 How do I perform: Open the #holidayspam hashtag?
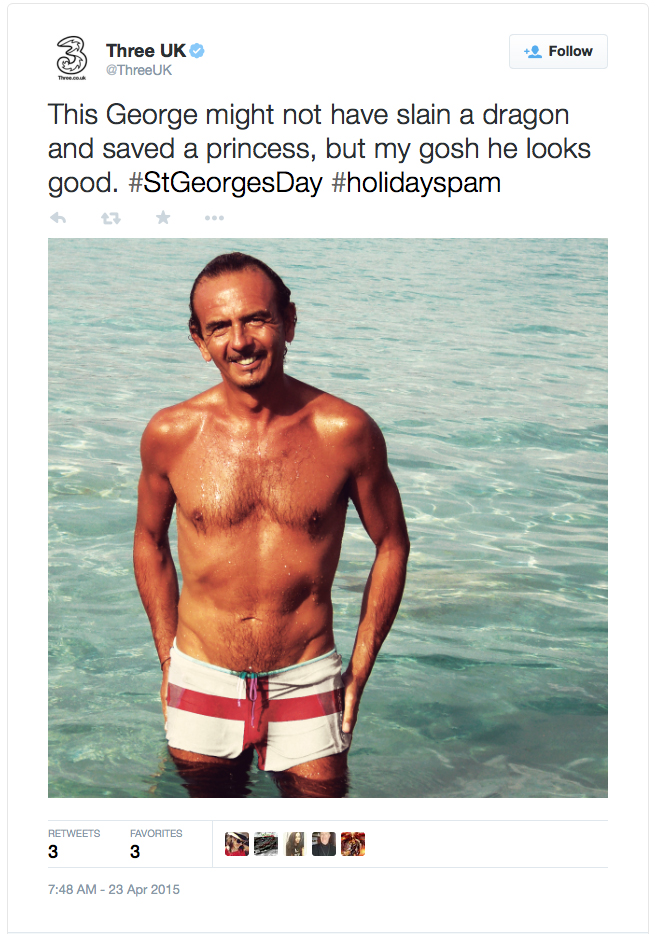pyautogui.click(x=416, y=183)
